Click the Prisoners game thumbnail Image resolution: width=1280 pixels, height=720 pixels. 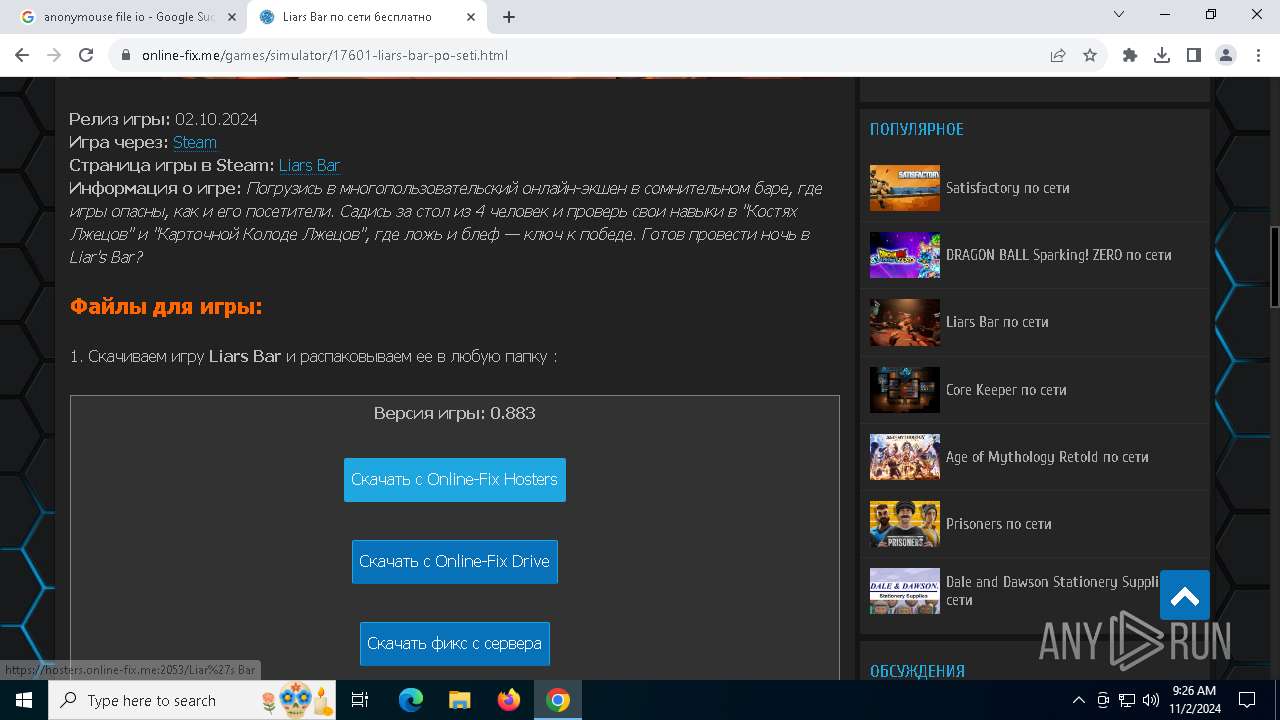[x=905, y=524]
